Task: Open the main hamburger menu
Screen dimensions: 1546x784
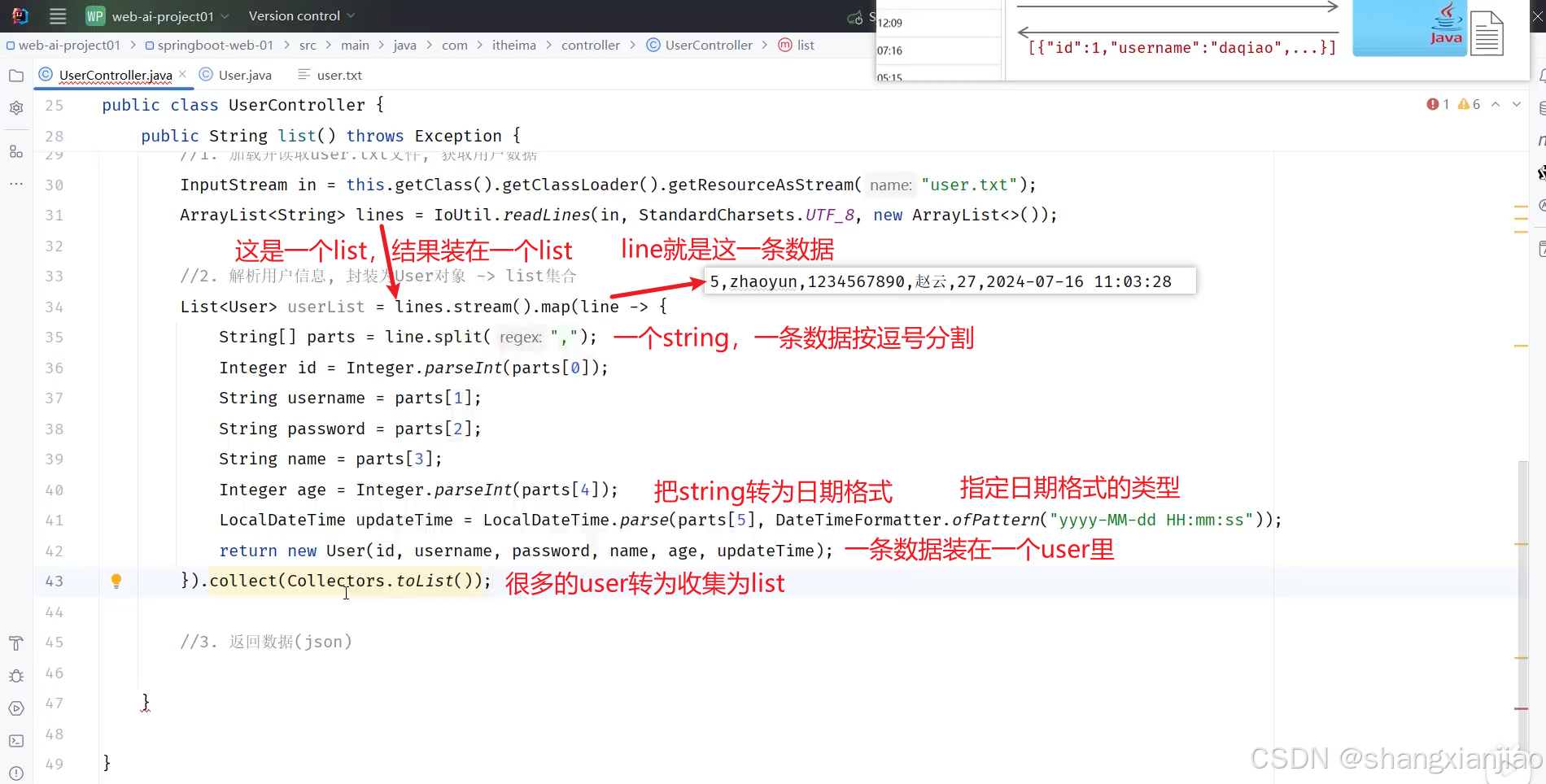Action: click(58, 15)
